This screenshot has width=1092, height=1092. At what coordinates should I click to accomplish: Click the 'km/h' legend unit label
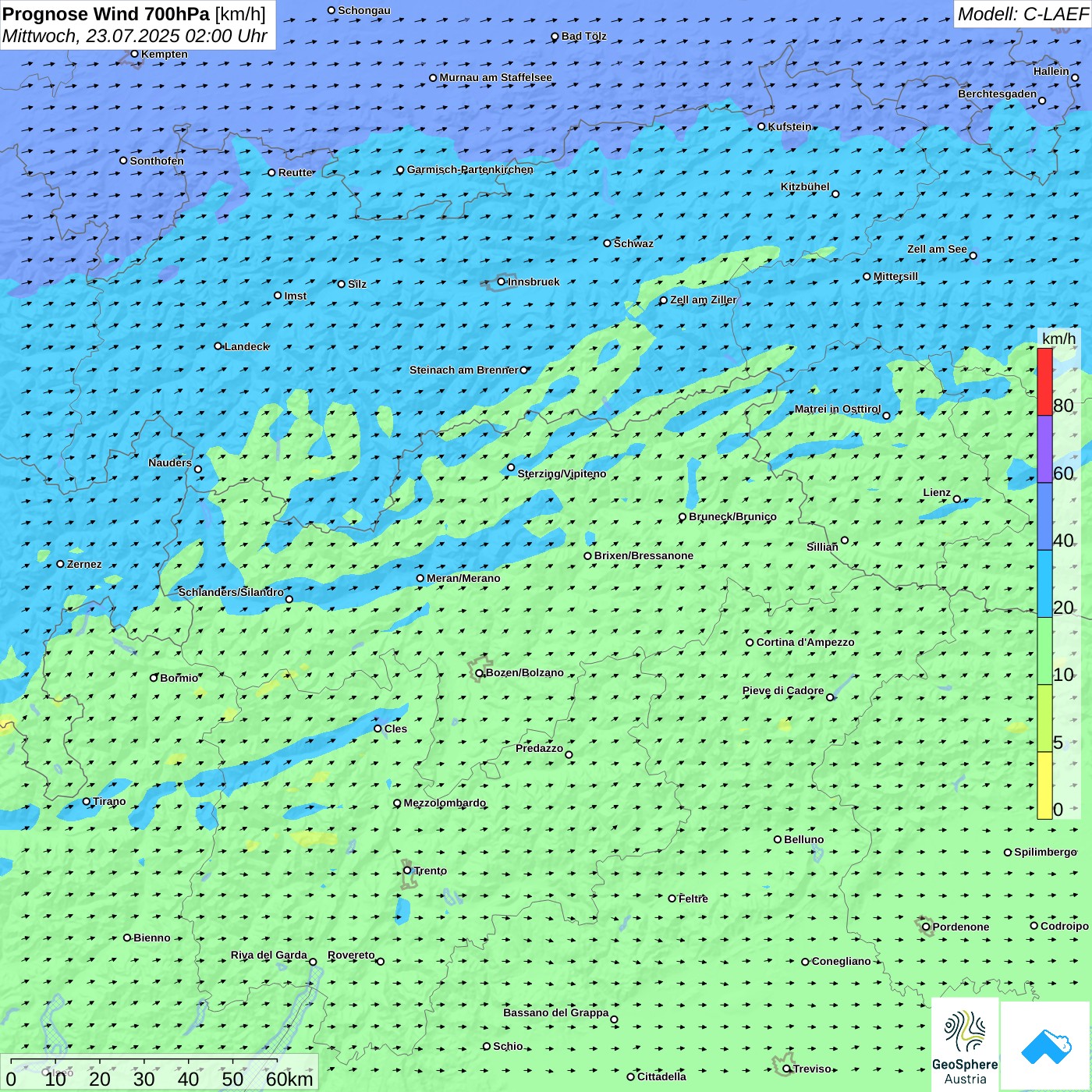pyautogui.click(x=1058, y=339)
